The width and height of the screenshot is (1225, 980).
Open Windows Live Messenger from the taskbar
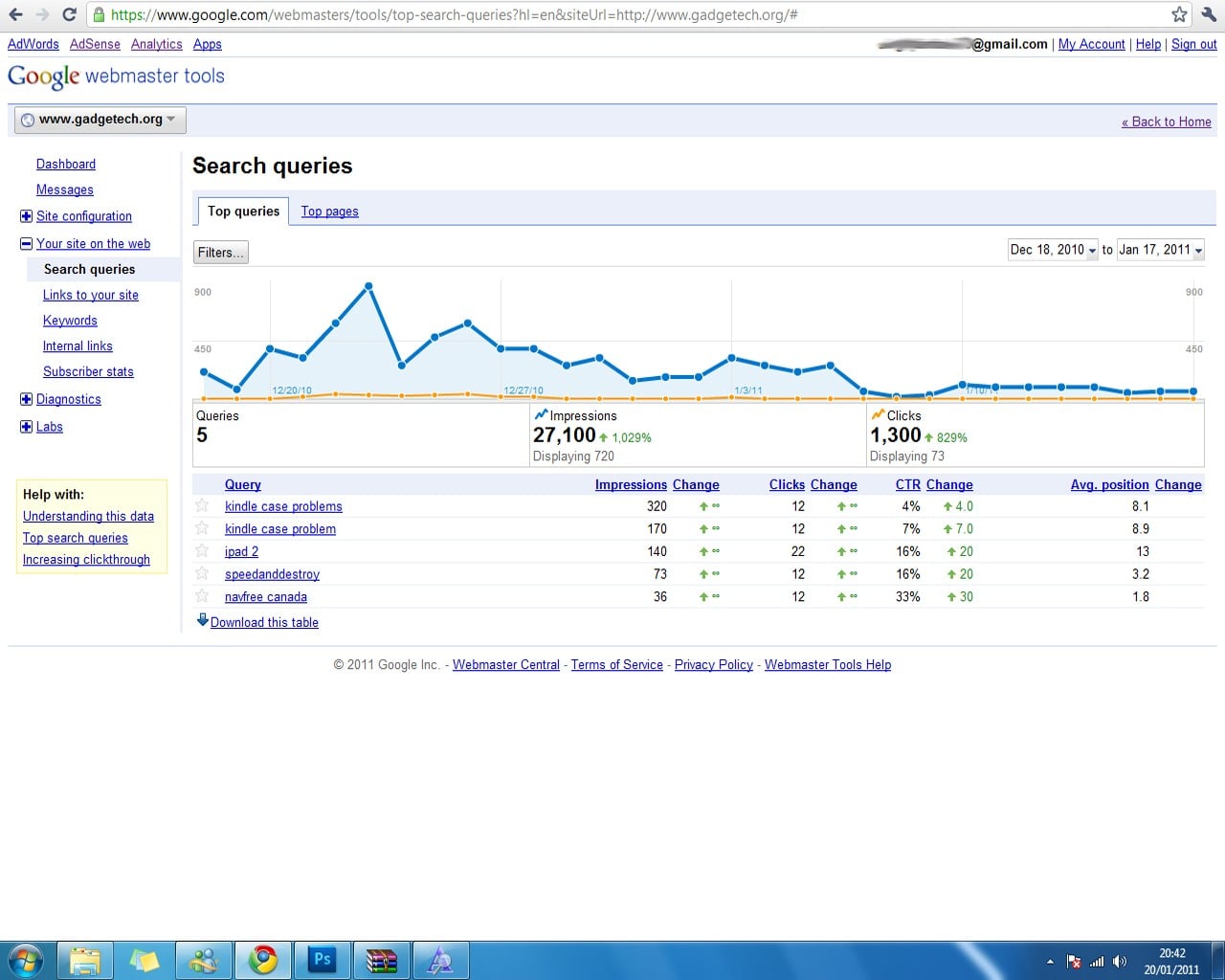click(204, 960)
